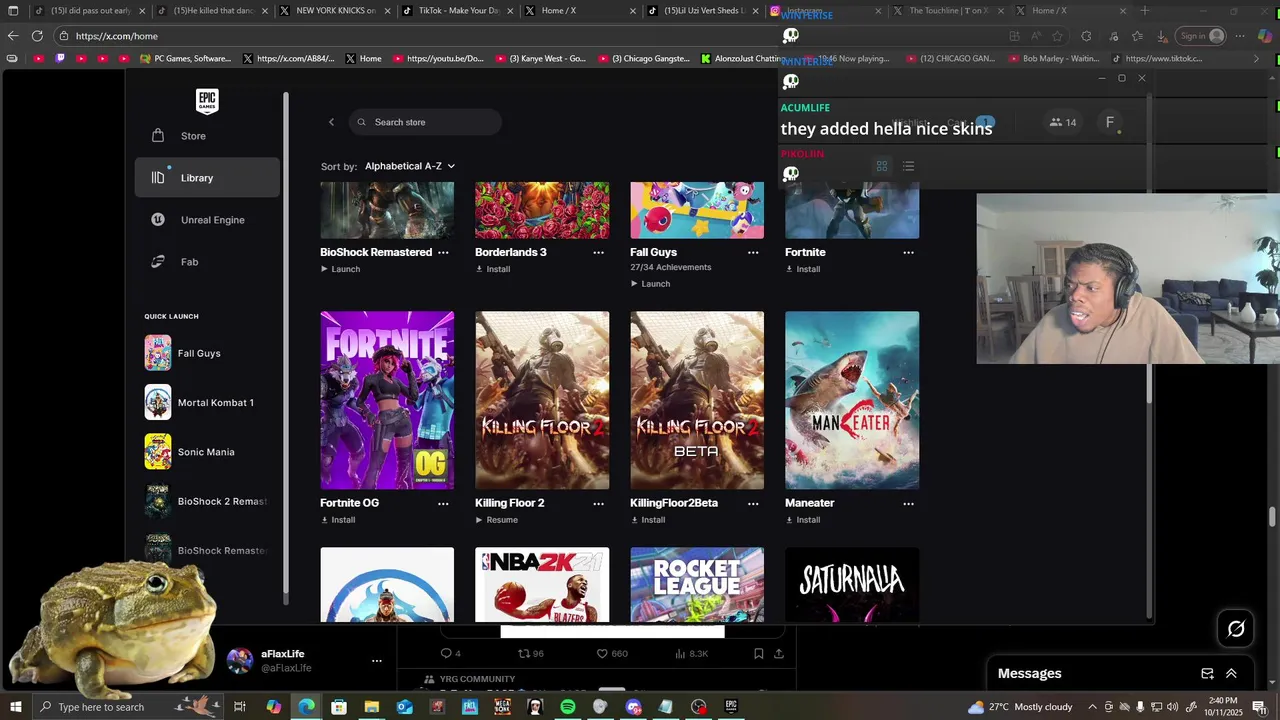Launch Fall Guys from the library grid

pyautogui.click(x=650, y=284)
